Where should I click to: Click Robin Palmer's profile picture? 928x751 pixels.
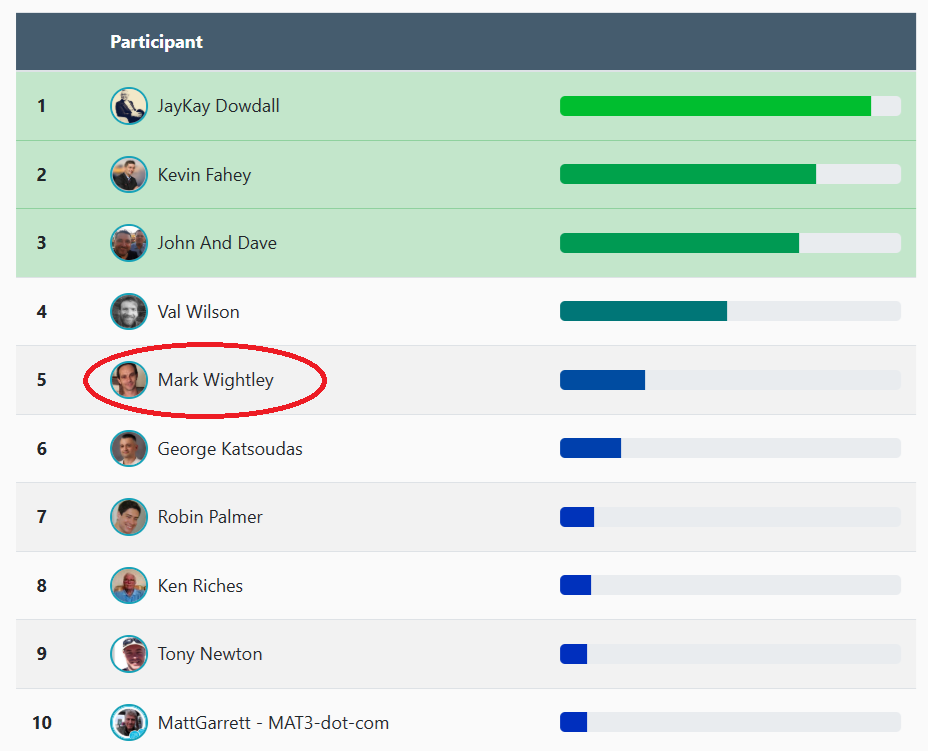click(129, 517)
